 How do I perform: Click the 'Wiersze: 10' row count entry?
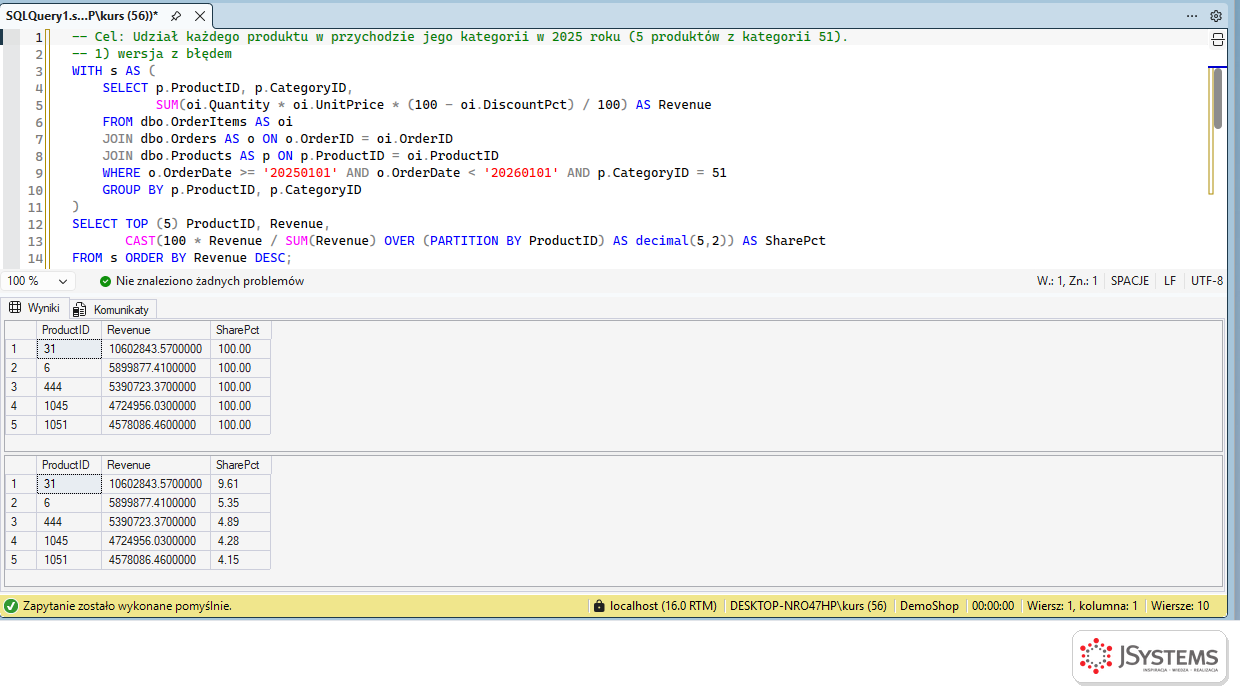click(1180, 606)
